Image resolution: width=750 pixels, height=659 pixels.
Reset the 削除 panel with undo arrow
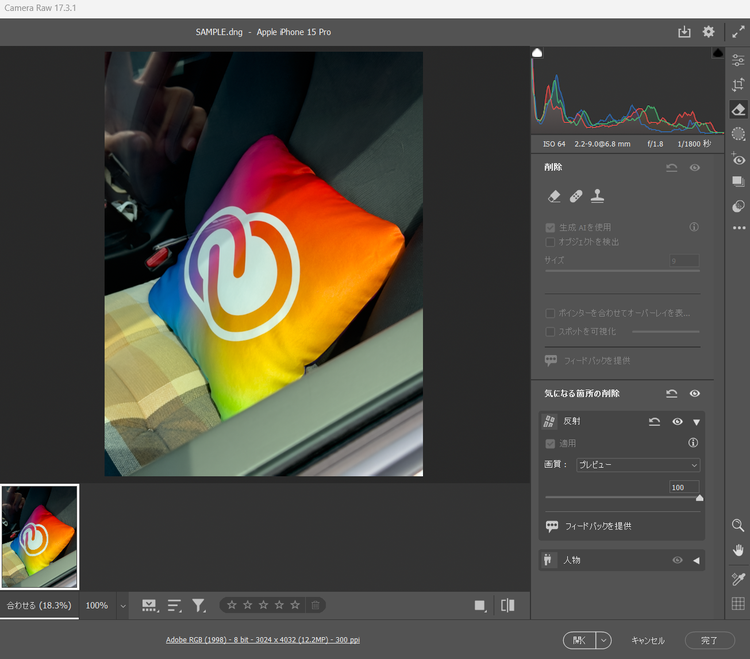(x=672, y=167)
